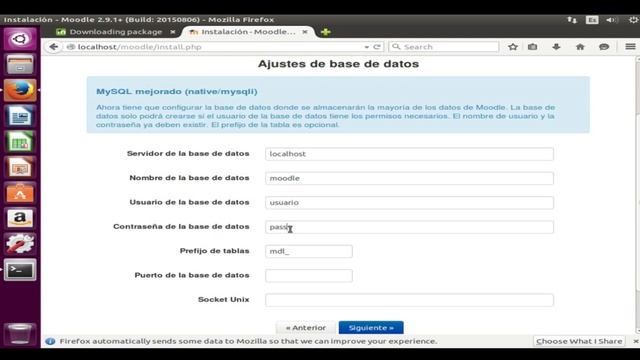640x360 pixels.
Task: Close the Instalación Moodle tab
Action: pos(305,32)
